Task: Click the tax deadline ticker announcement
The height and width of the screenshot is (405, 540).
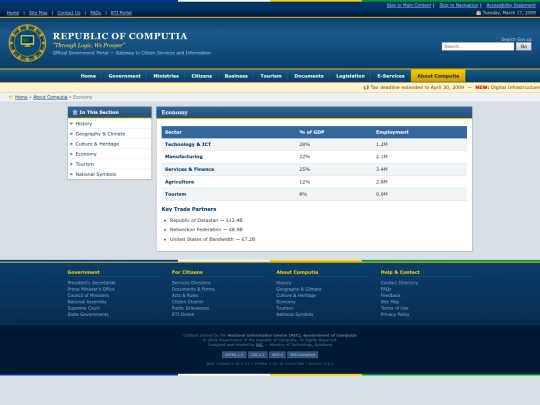Action: click(x=417, y=87)
